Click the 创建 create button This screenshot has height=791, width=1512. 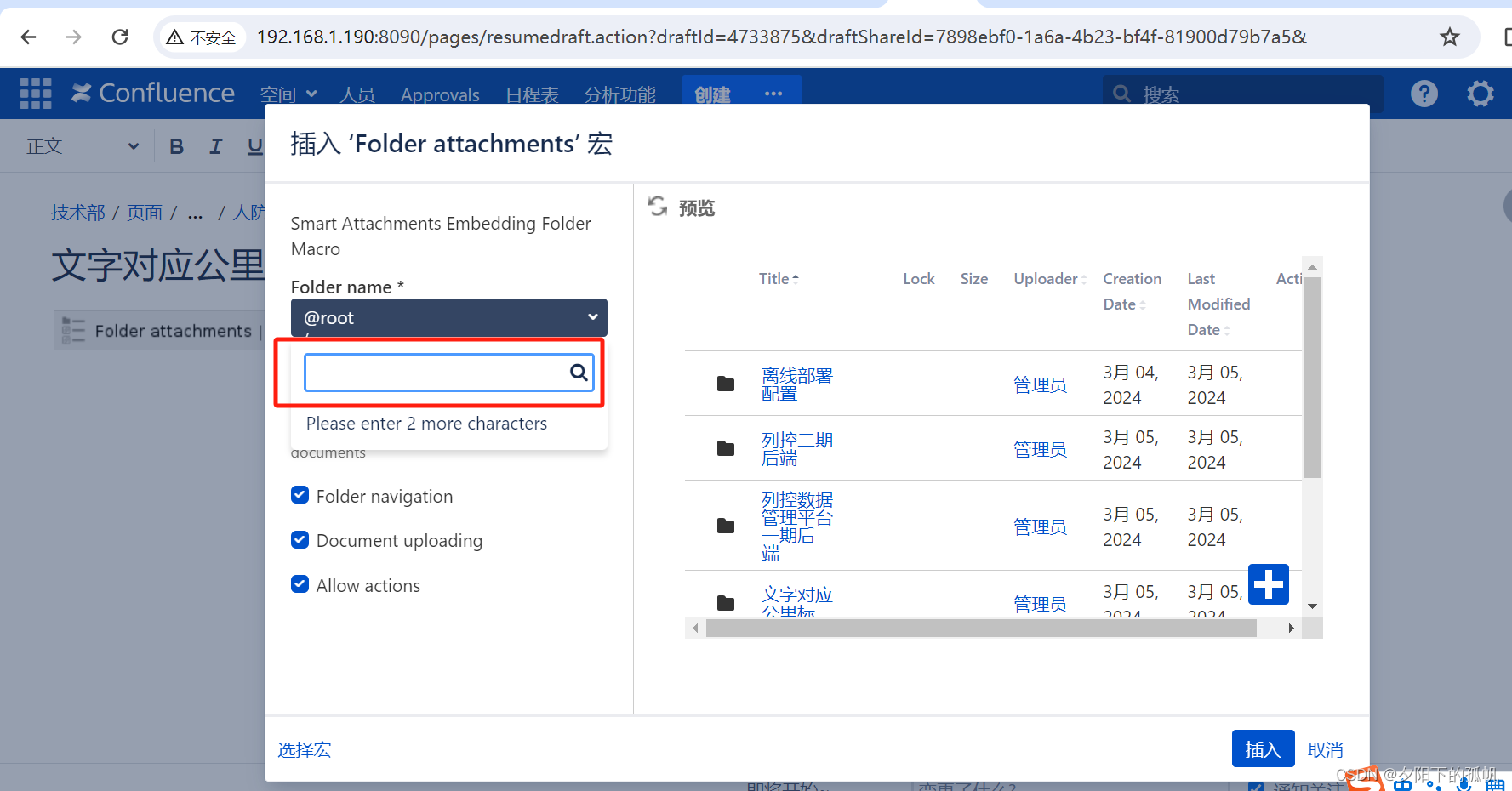(x=712, y=94)
